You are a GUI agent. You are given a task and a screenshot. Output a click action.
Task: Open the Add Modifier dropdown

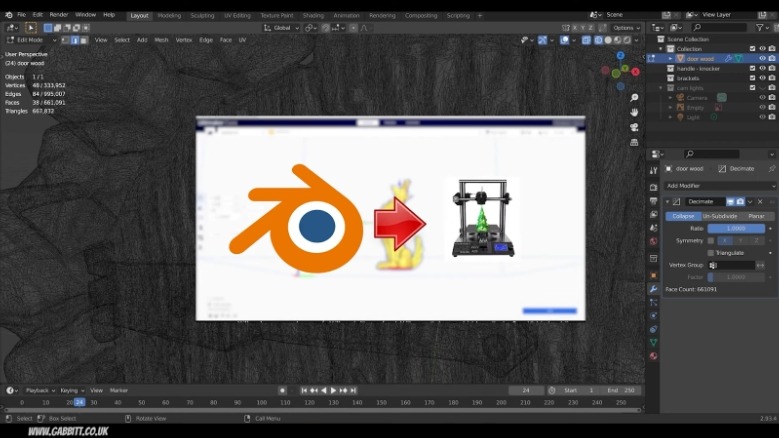(x=720, y=186)
